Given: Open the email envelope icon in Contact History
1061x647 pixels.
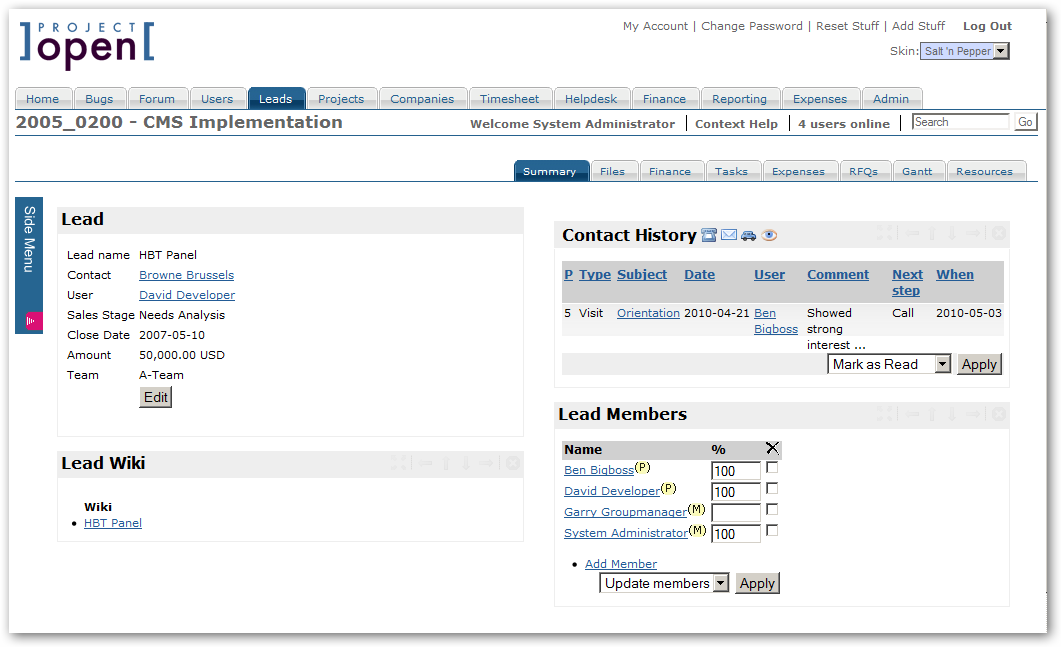Looking at the screenshot, I should (728, 235).
